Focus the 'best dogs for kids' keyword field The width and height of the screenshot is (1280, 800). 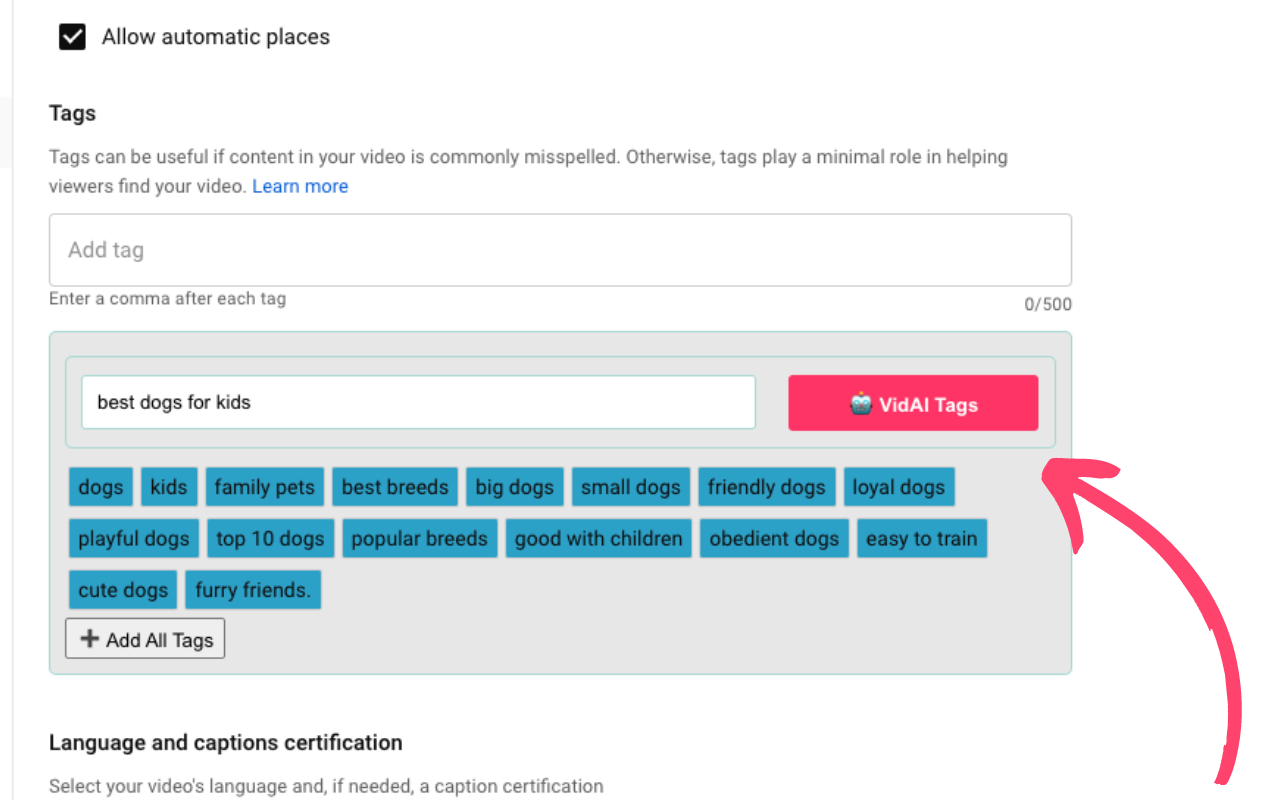418,403
